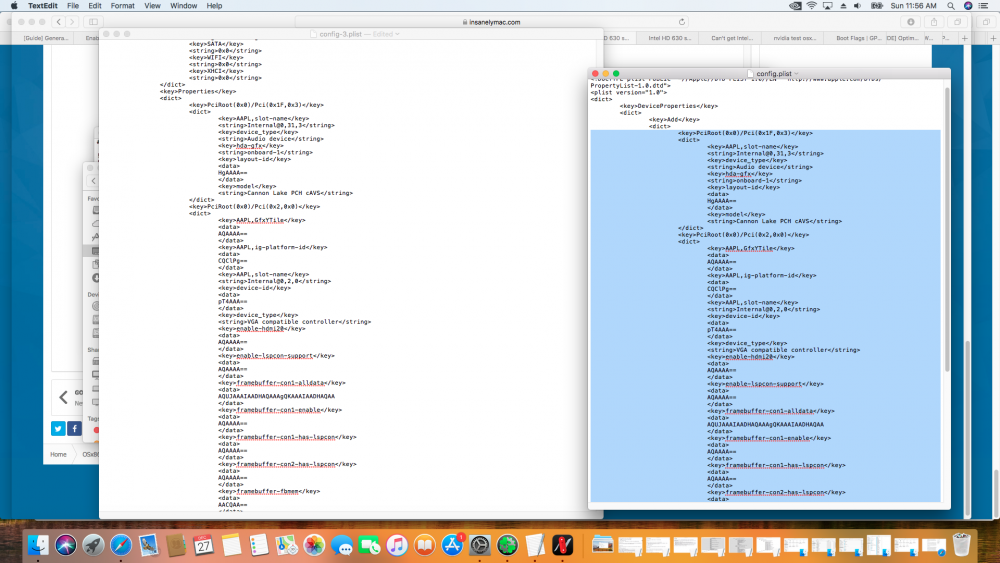Viewport: 1000px width, 563px height.
Task: Open volume control in menu bar
Action: coord(858,6)
